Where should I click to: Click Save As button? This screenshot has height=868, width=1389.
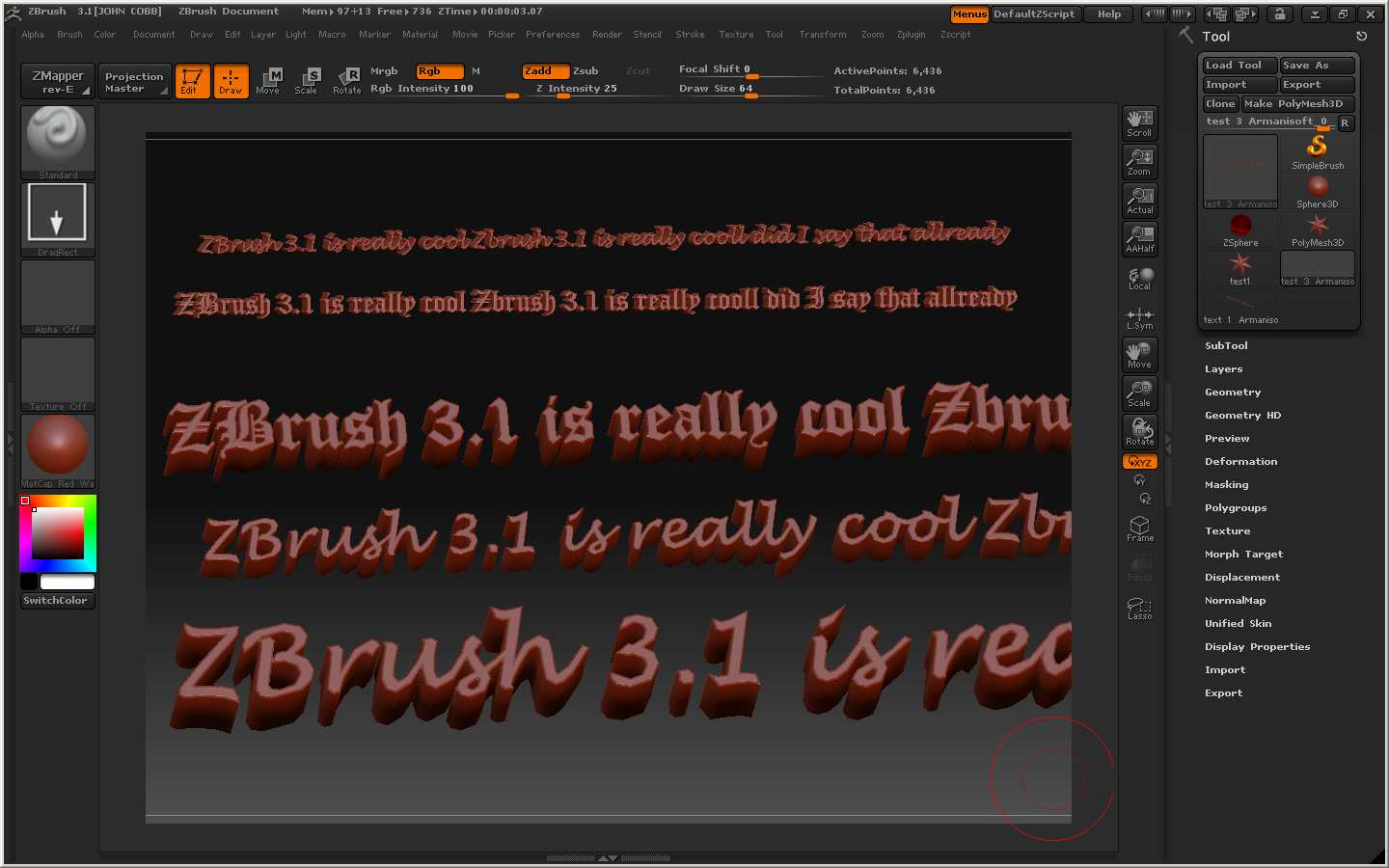(x=1317, y=66)
